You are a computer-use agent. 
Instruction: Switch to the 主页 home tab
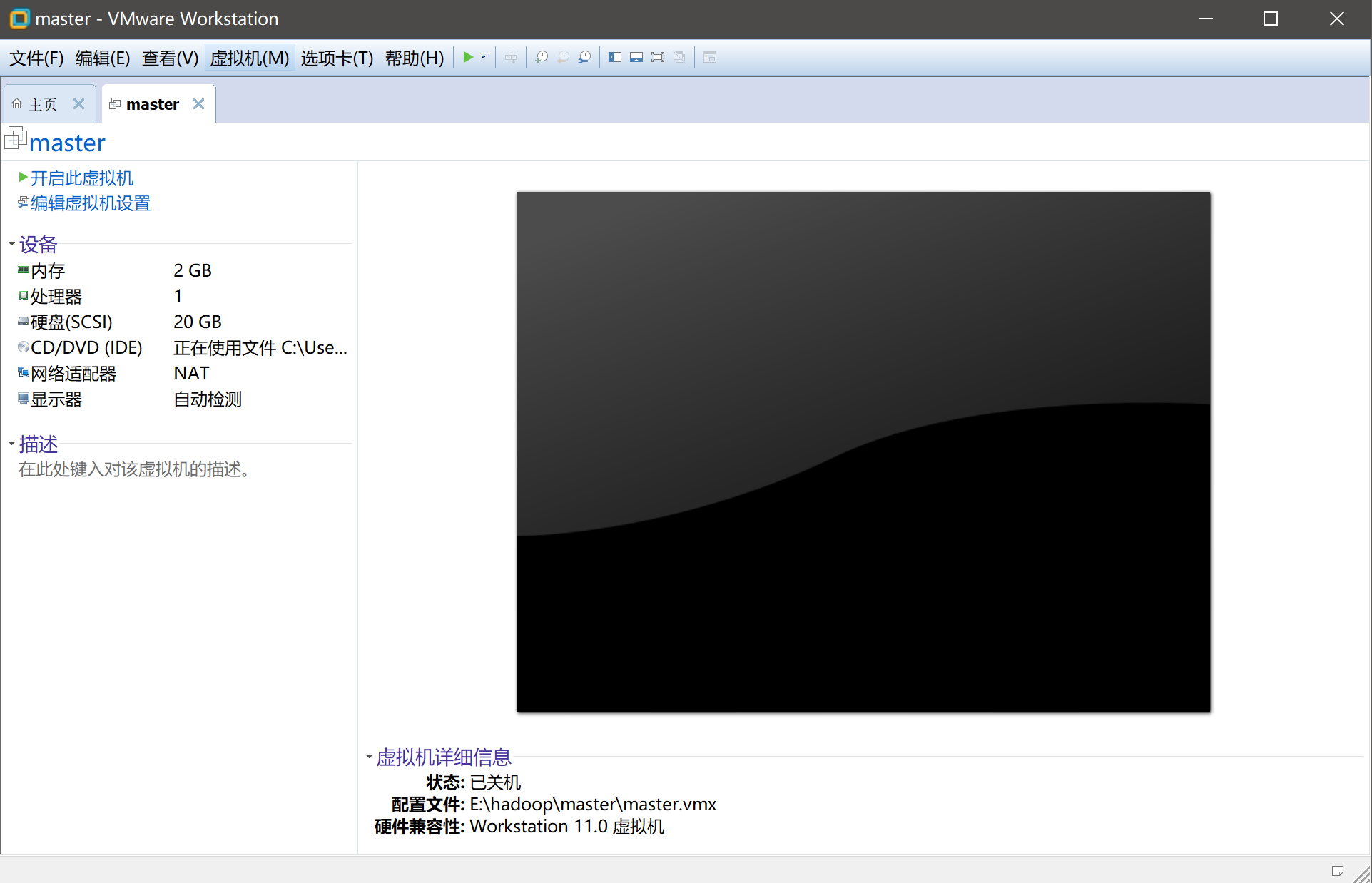click(42, 104)
